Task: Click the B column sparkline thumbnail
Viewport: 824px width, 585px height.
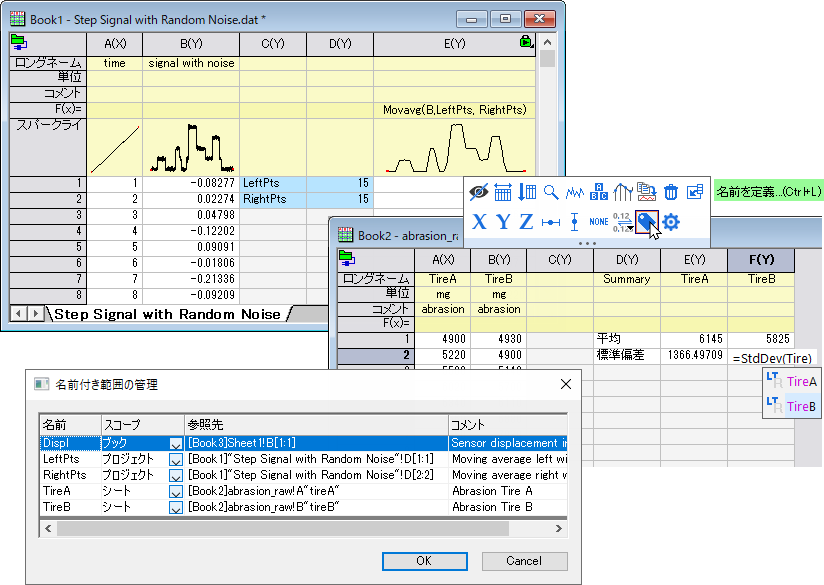Action: click(x=191, y=148)
